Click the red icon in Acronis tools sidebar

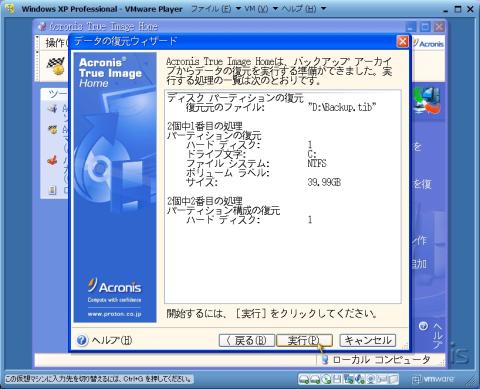tap(52, 161)
